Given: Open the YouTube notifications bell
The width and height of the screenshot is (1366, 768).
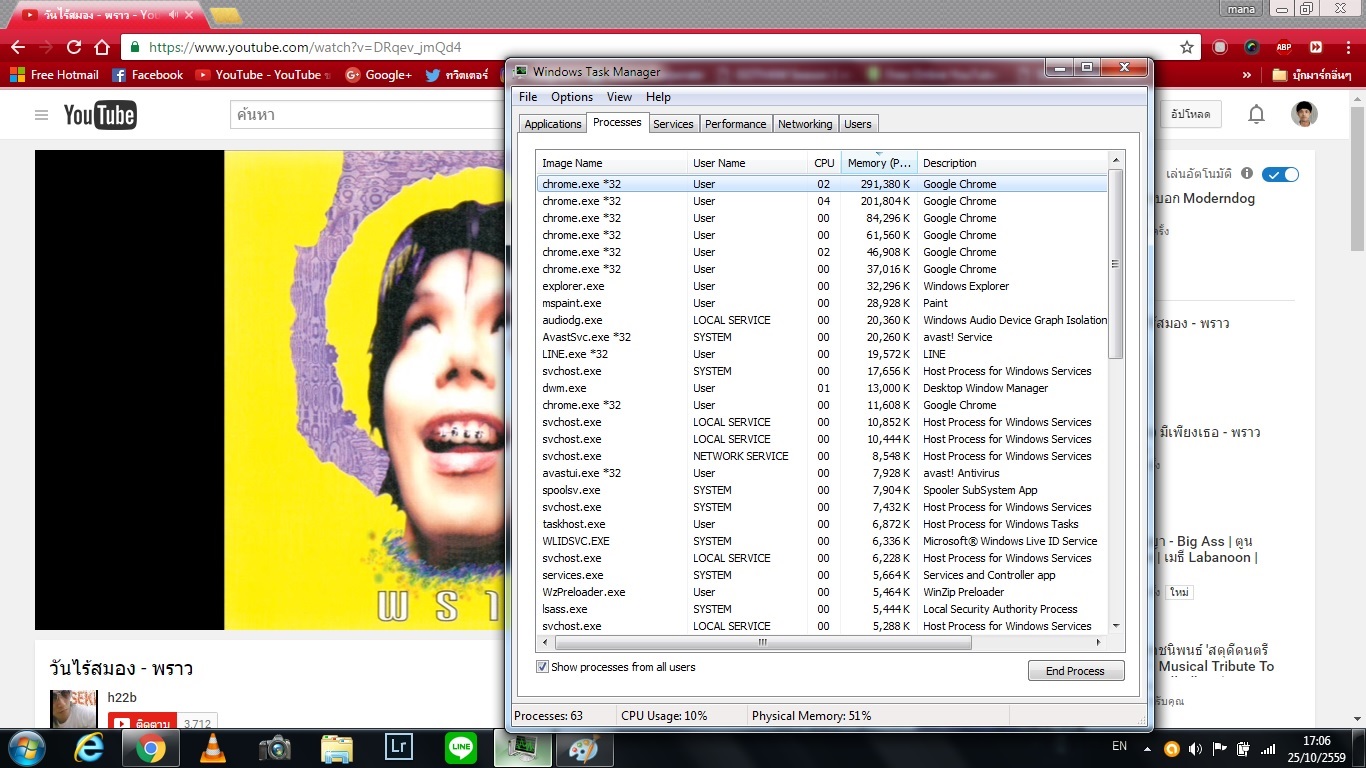Looking at the screenshot, I should click(x=1256, y=114).
